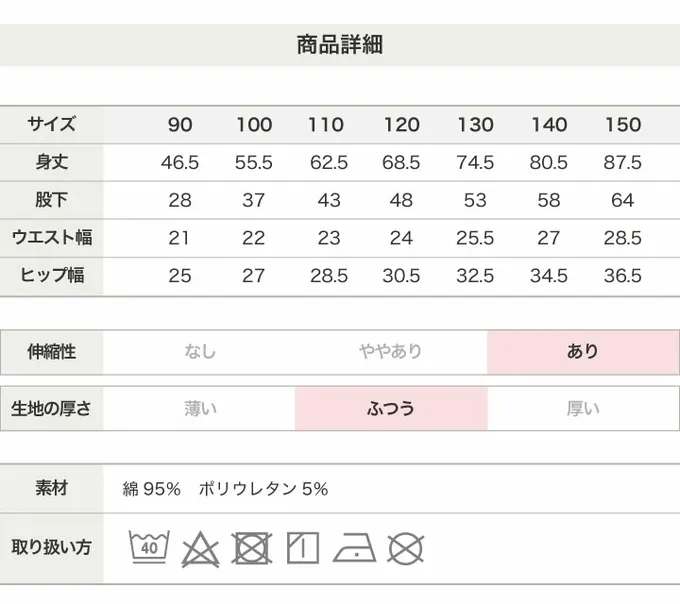Click the 綿 95% ポリウレタン 5% material text
Viewport: 680px width, 604px height.
click(x=225, y=489)
